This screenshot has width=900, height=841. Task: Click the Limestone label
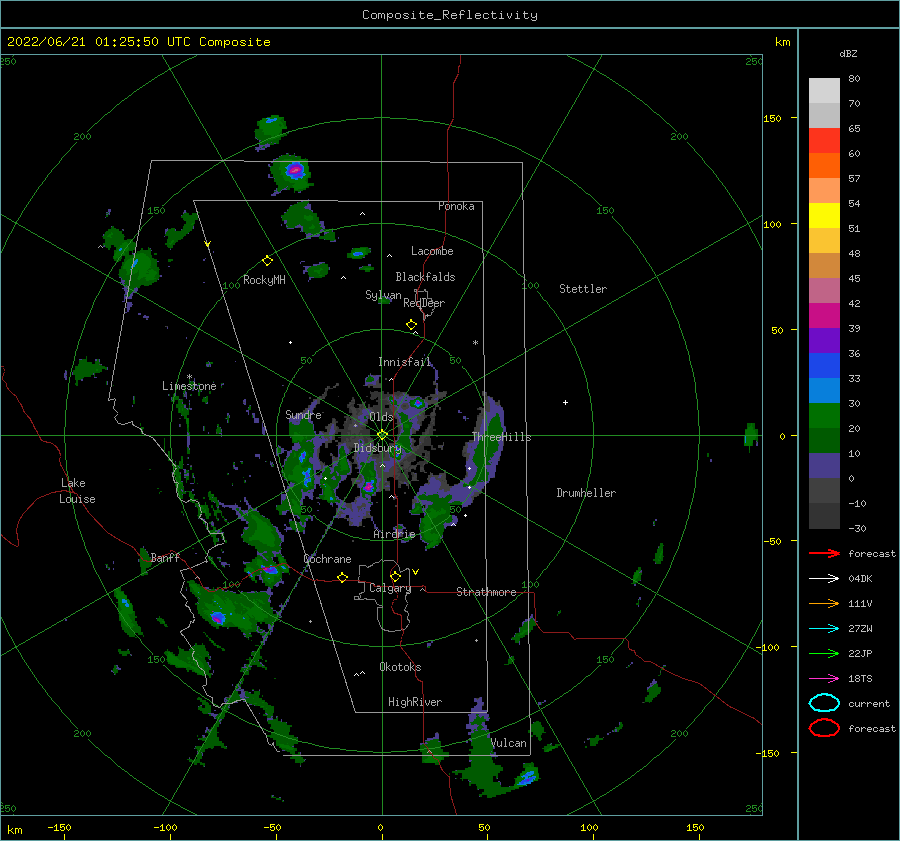tap(189, 386)
